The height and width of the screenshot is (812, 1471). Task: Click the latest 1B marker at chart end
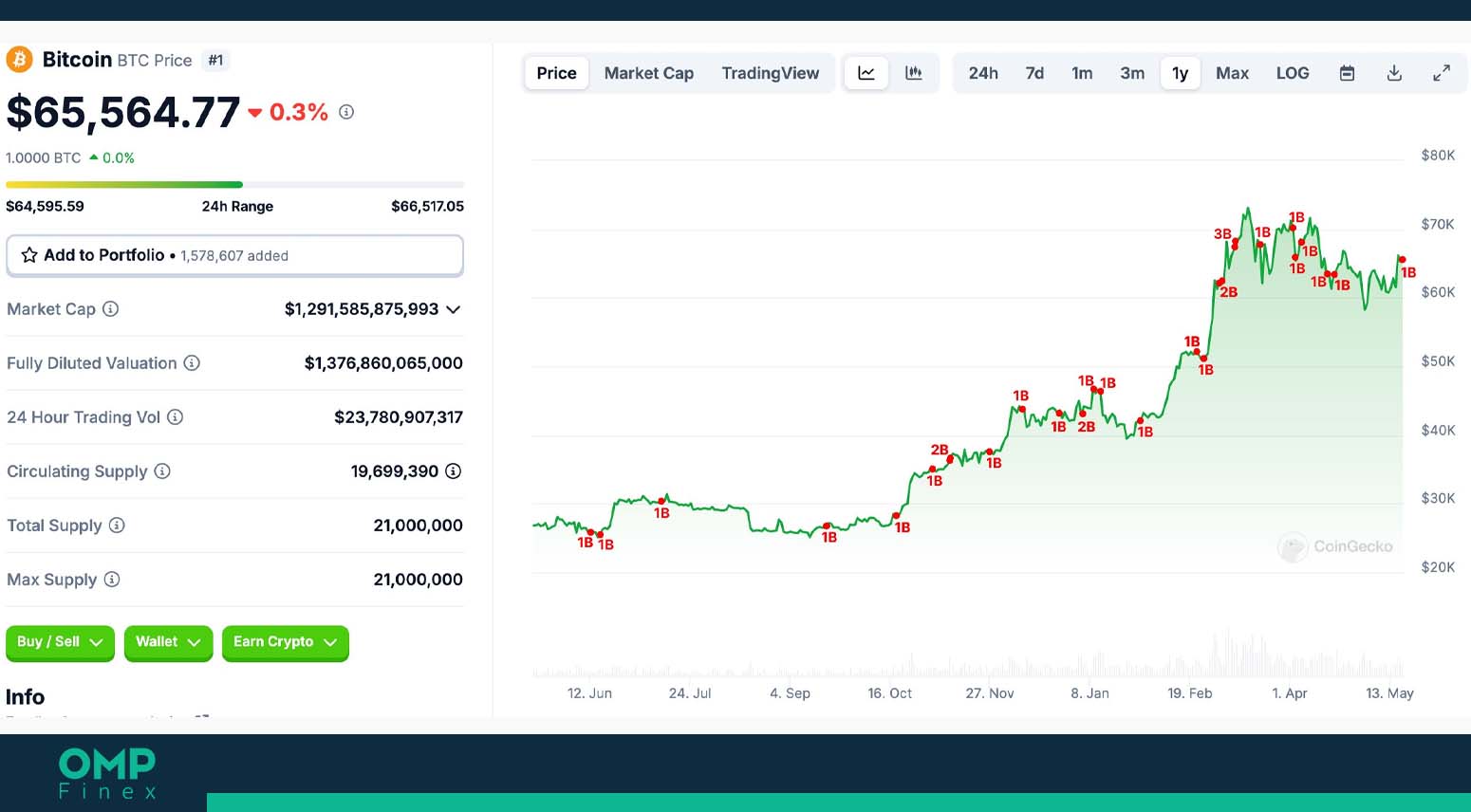tap(1408, 272)
